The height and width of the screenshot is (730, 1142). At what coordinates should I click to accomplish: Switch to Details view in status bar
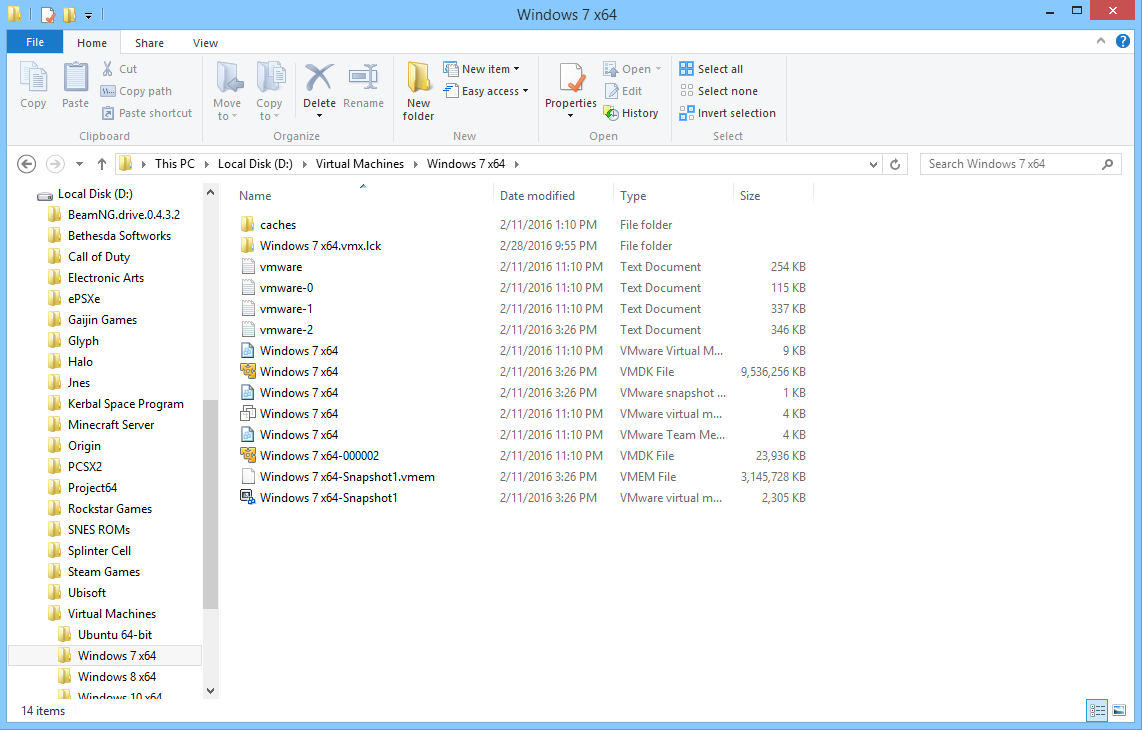pos(1097,710)
